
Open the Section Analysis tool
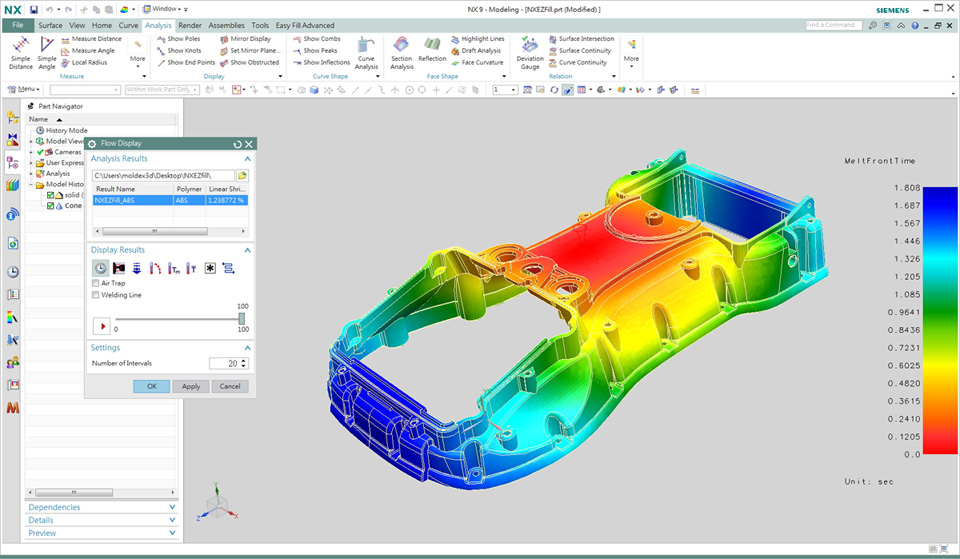point(401,52)
